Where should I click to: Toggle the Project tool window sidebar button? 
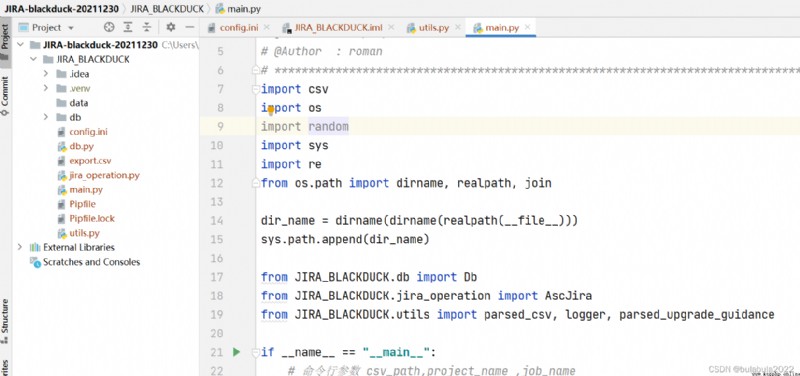[x=5, y=43]
